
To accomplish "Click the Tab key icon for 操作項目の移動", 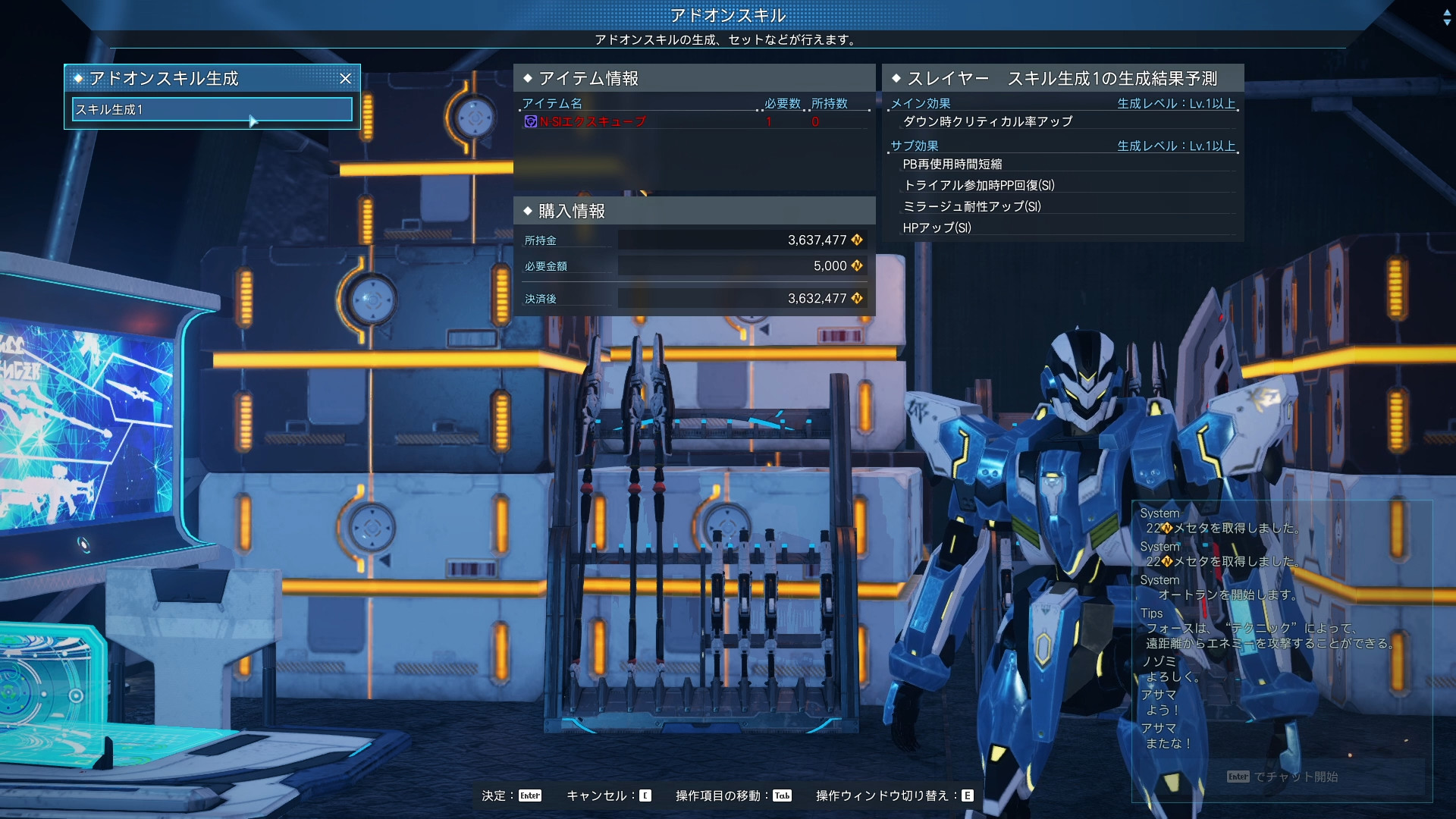I will (x=783, y=795).
